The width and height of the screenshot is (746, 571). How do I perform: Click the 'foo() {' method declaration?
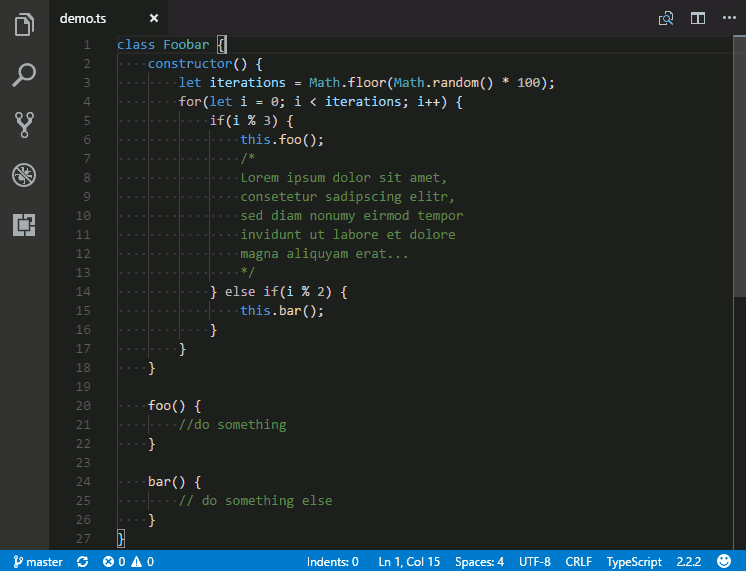(175, 406)
